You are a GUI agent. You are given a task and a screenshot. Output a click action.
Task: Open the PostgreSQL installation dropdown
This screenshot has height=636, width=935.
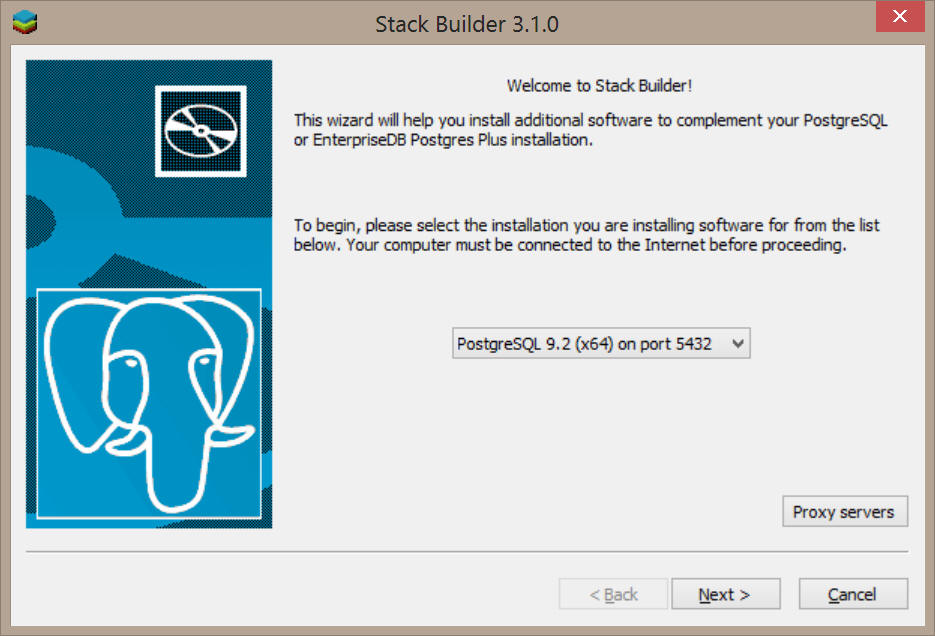click(x=601, y=343)
